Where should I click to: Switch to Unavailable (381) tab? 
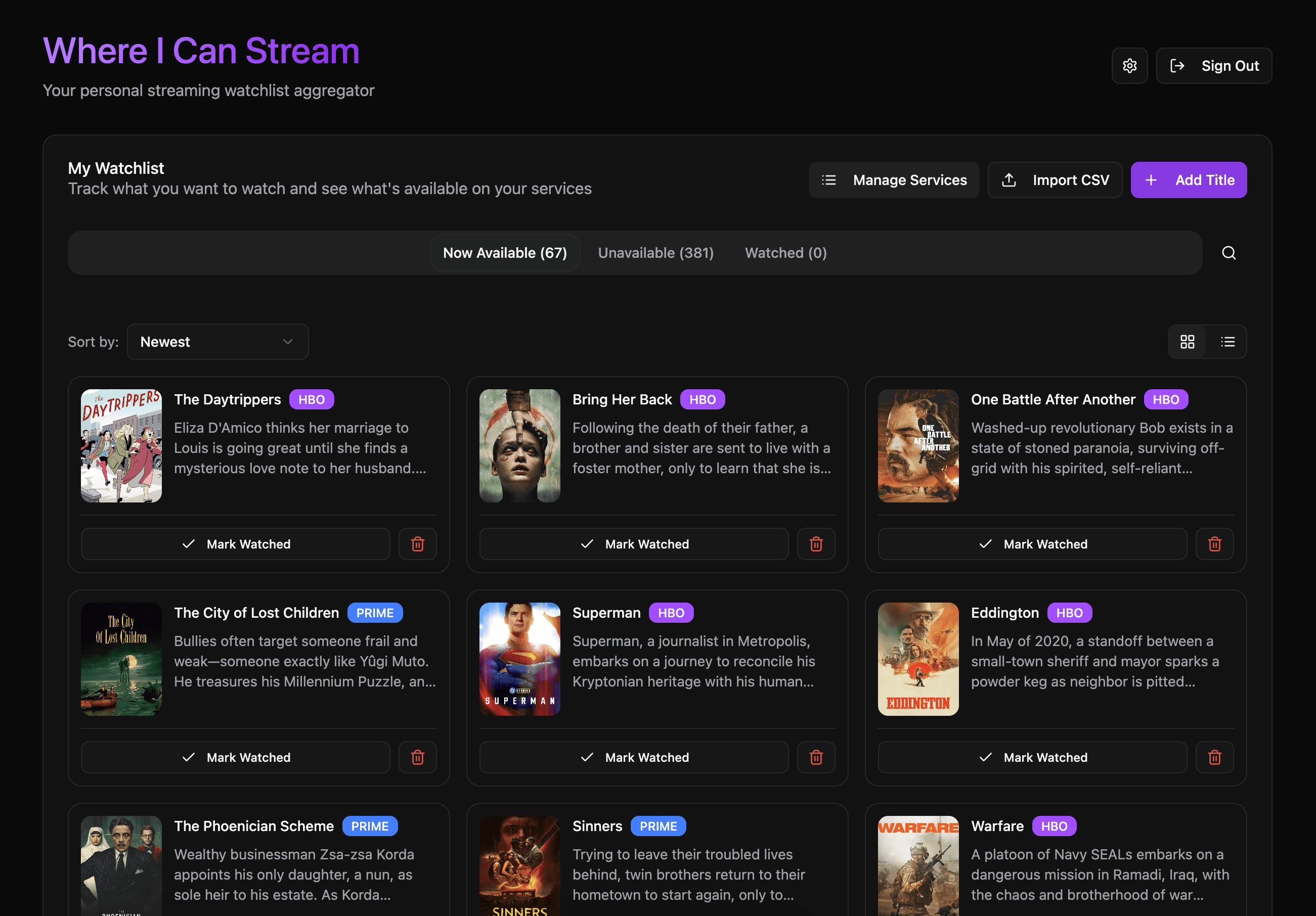coord(655,253)
